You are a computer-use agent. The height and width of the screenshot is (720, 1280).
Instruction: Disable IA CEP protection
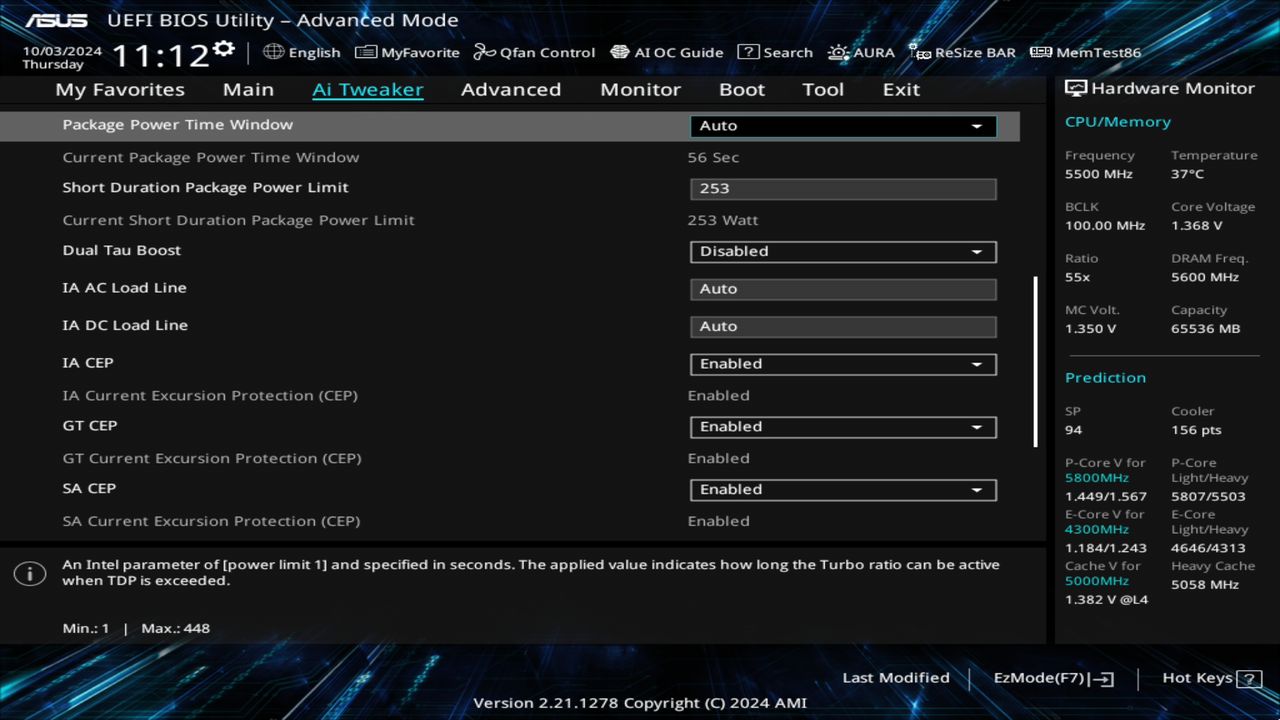pyautogui.click(x=842, y=364)
